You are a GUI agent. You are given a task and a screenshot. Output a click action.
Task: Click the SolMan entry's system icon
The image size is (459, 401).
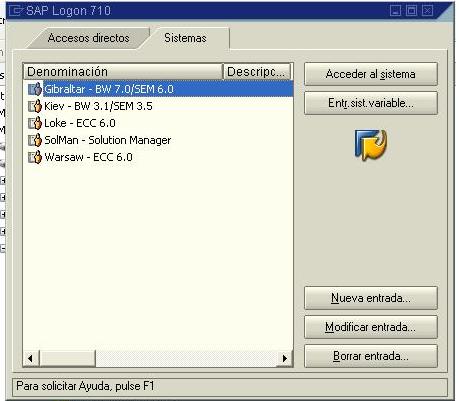35,140
